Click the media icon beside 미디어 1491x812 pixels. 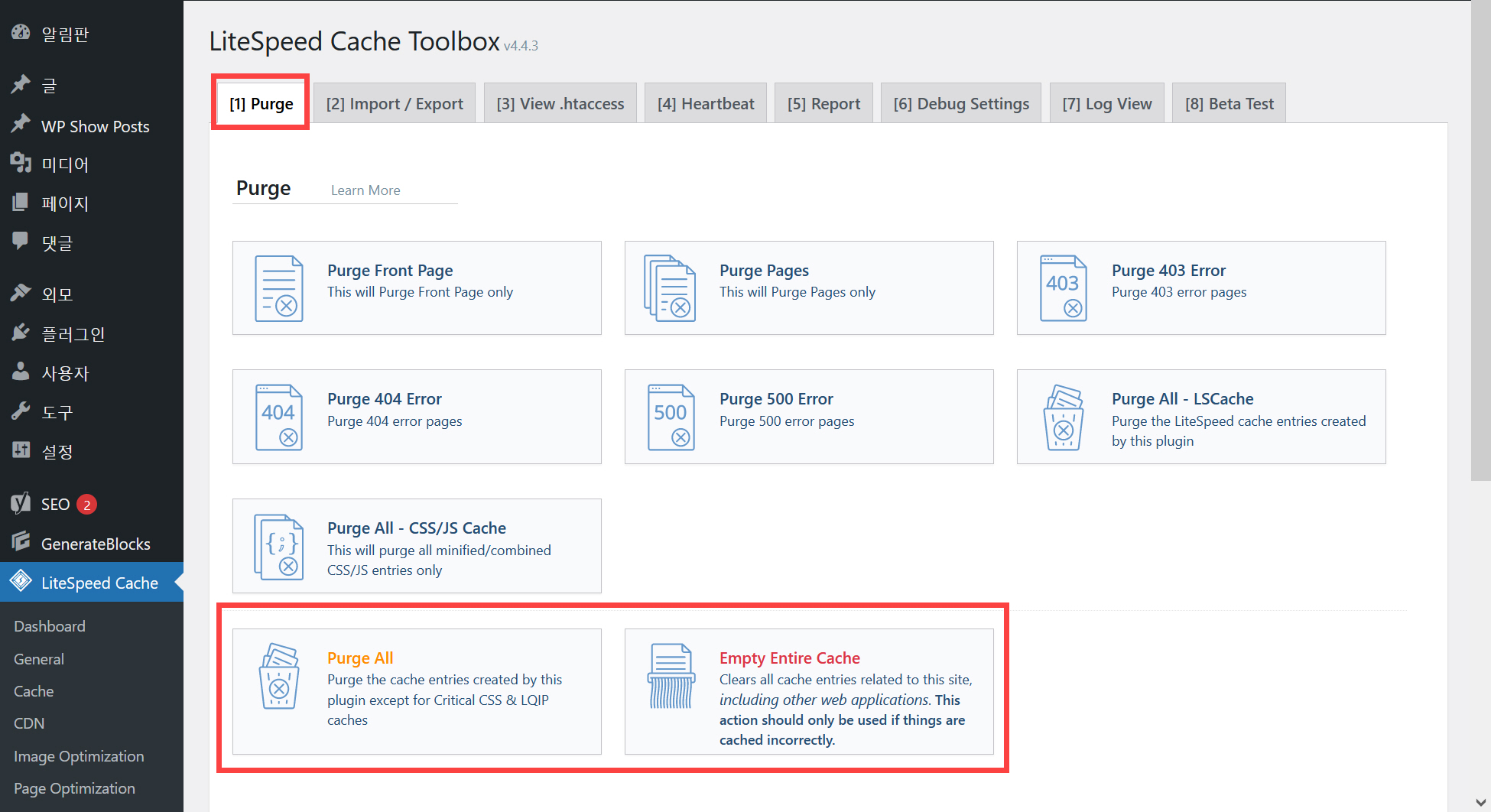tap(21, 162)
